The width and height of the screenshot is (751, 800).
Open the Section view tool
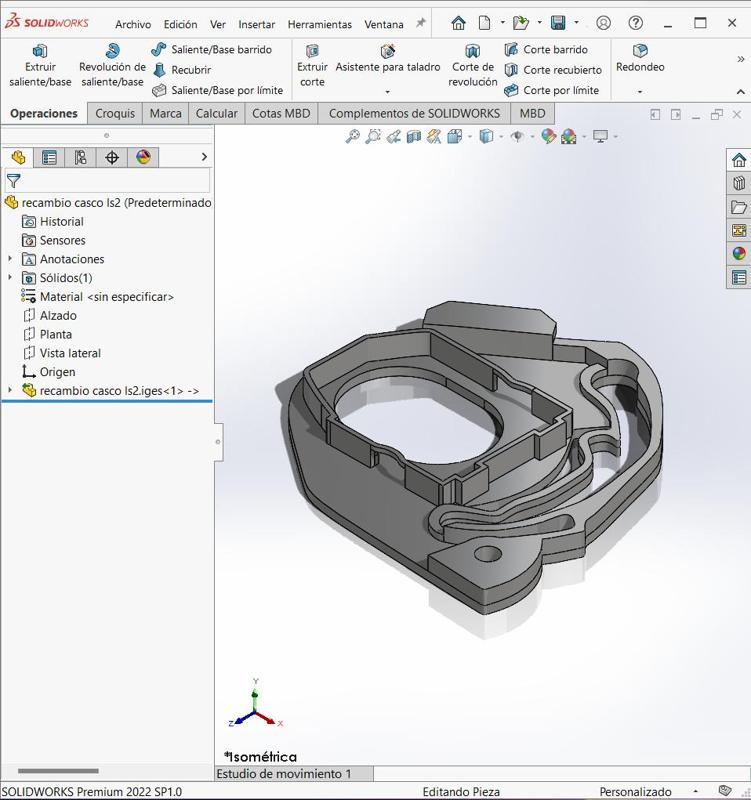[414, 136]
